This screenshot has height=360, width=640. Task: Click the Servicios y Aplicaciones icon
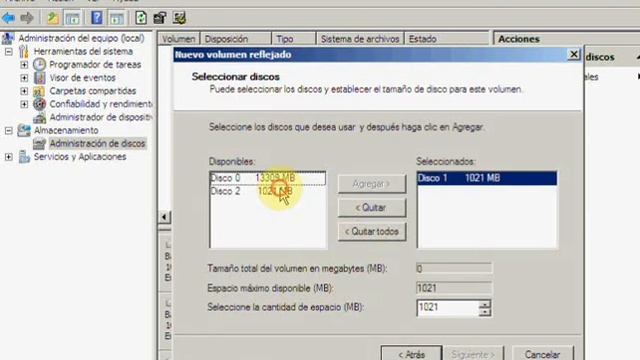pyautogui.click(x=24, y=157)
